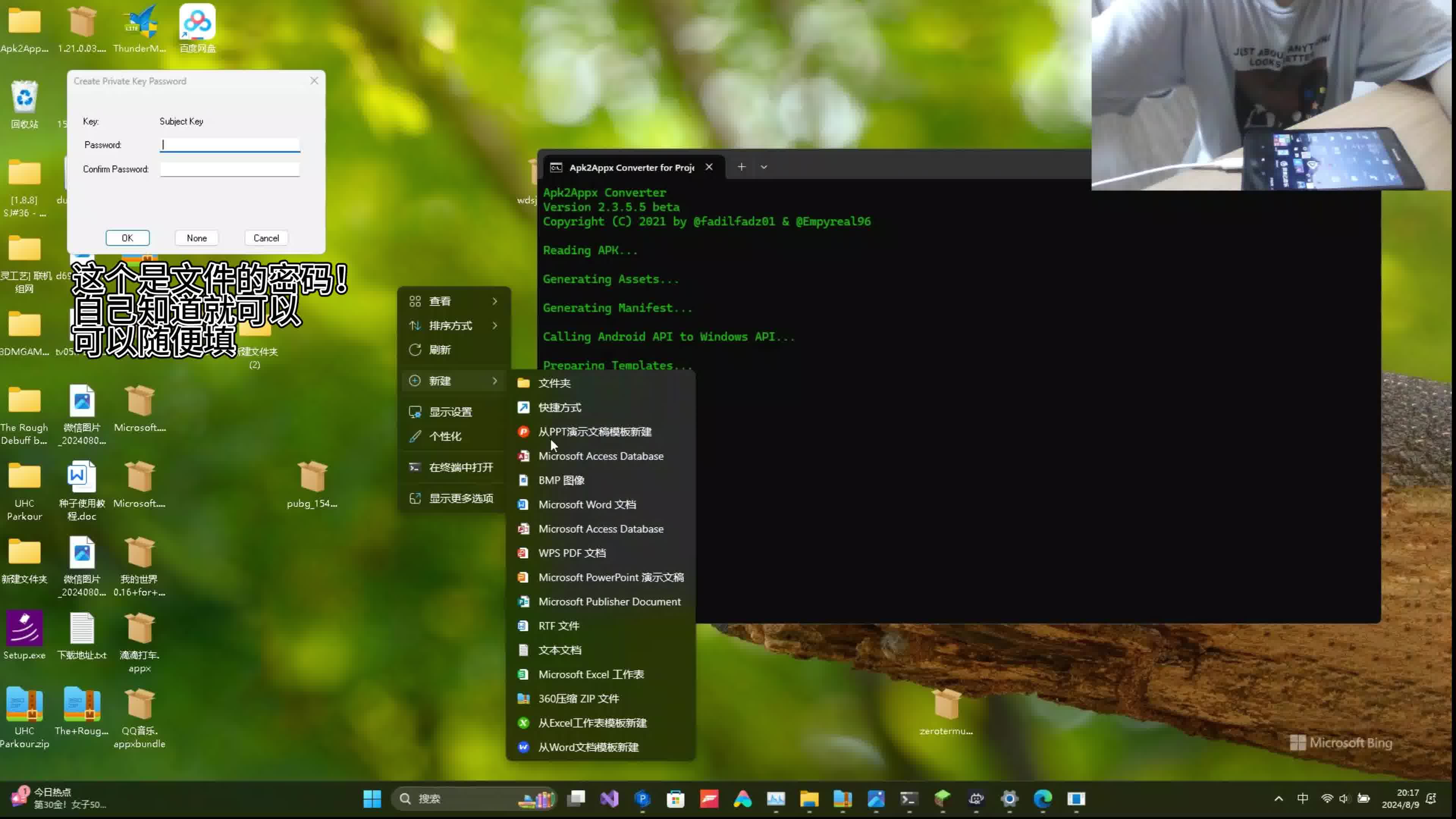Select the ThunderM... desktop icon

tap(140, 28)
